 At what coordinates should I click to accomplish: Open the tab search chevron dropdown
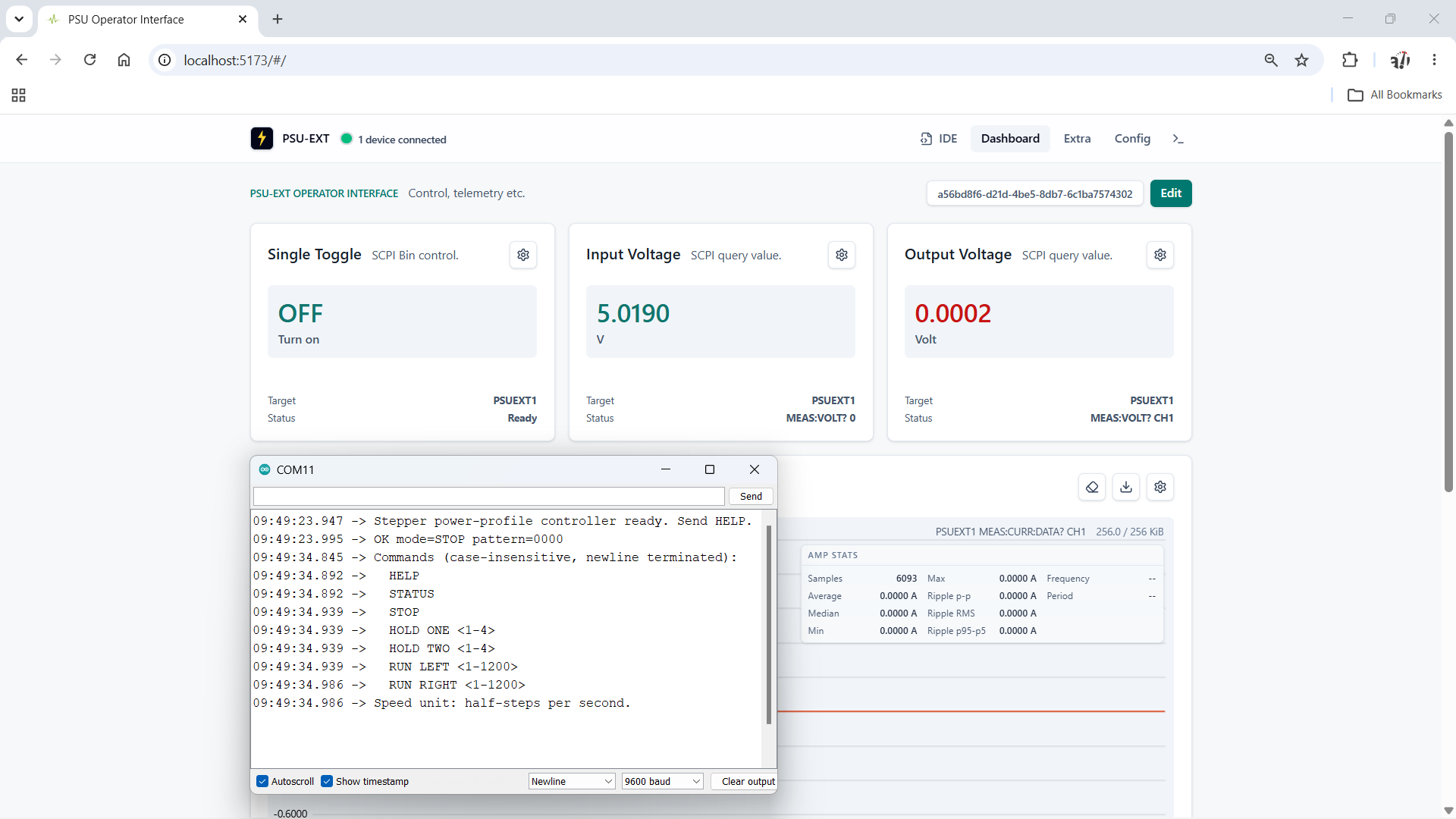pyautogui.click(x=19, y=19)
